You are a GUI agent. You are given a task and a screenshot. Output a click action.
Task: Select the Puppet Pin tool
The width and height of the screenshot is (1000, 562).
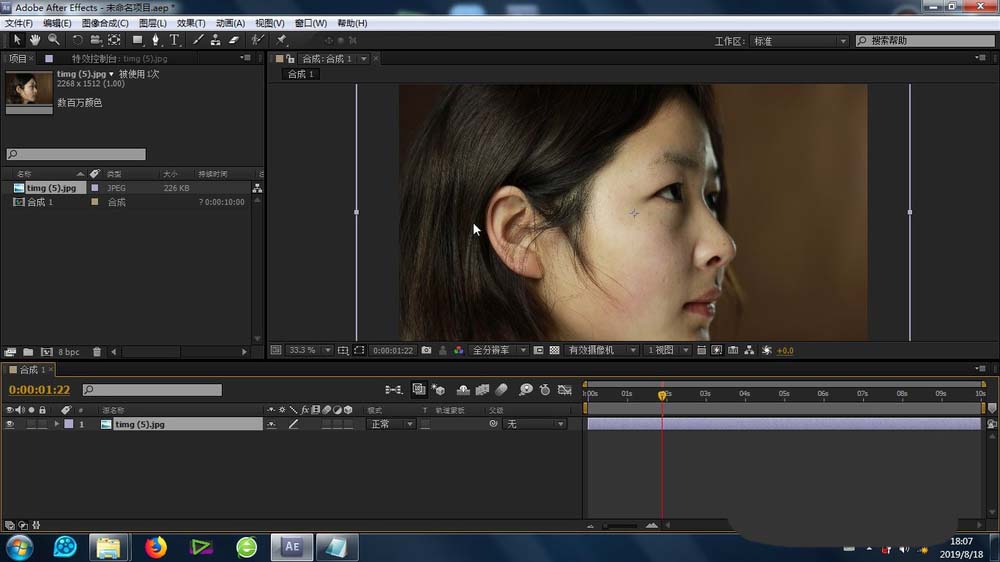281,40
